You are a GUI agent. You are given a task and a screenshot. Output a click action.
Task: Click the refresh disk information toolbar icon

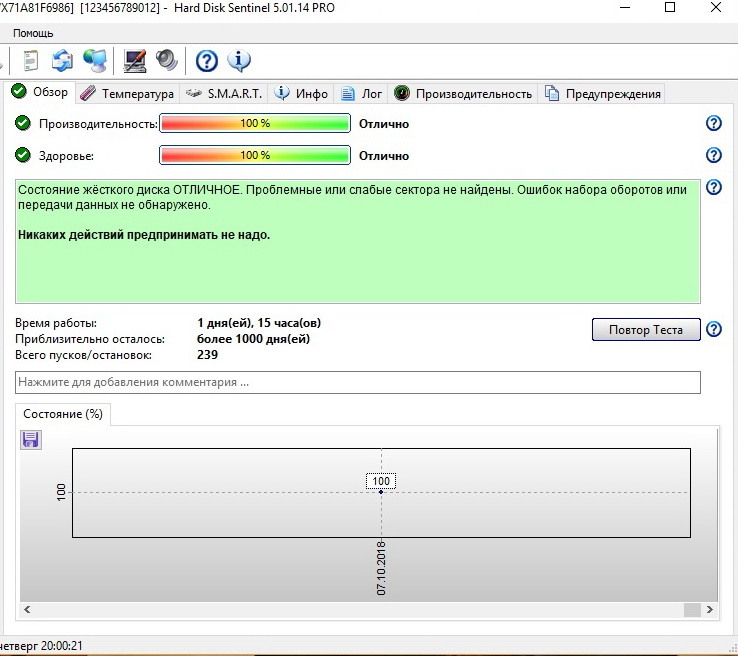(x=62, y=61)
